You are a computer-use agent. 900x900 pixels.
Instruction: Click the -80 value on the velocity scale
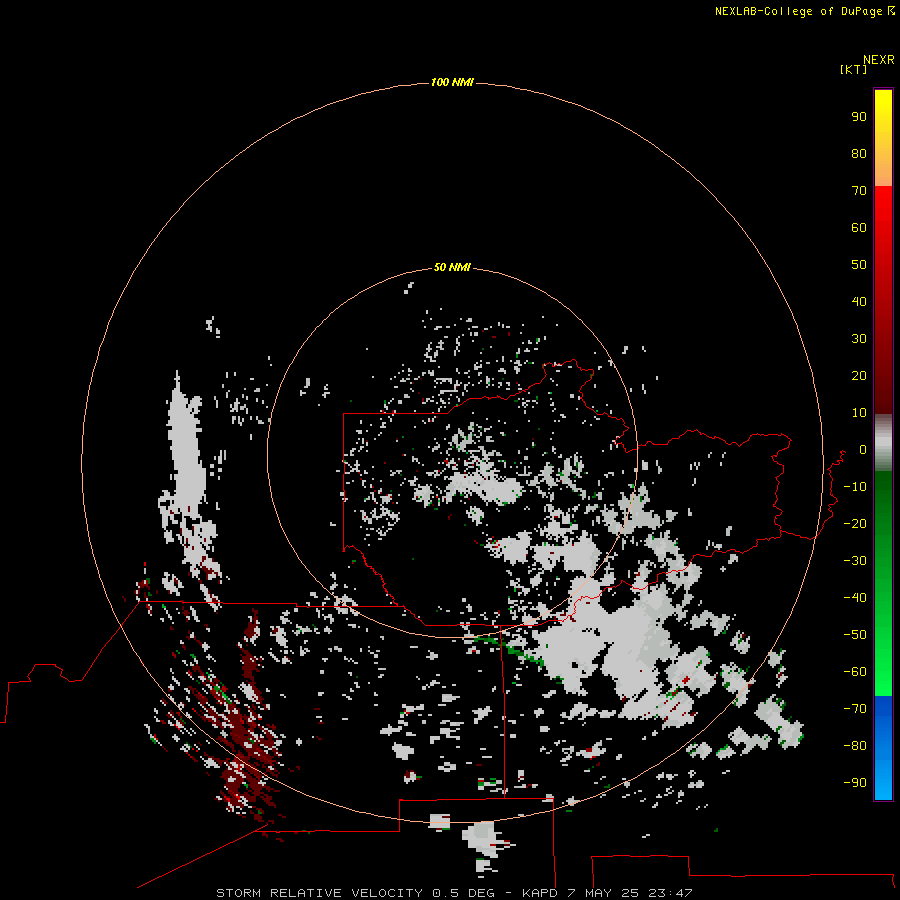[855, 746]
